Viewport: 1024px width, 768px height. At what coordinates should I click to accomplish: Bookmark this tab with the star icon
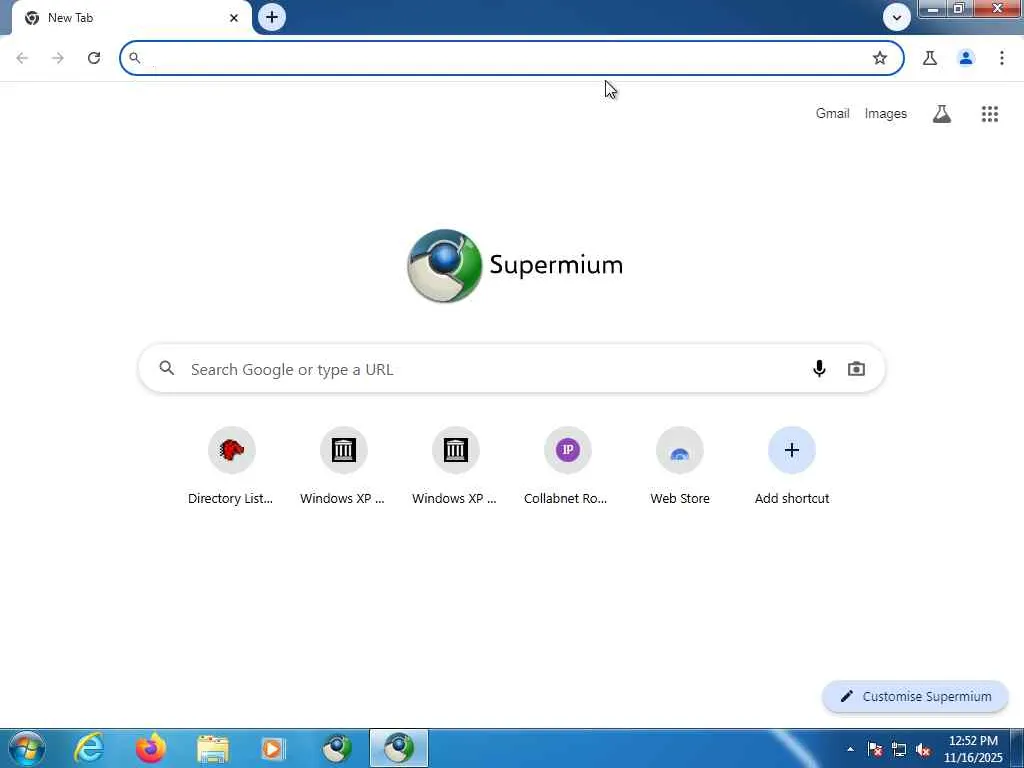pyautogui.click(x=880, y=58)
